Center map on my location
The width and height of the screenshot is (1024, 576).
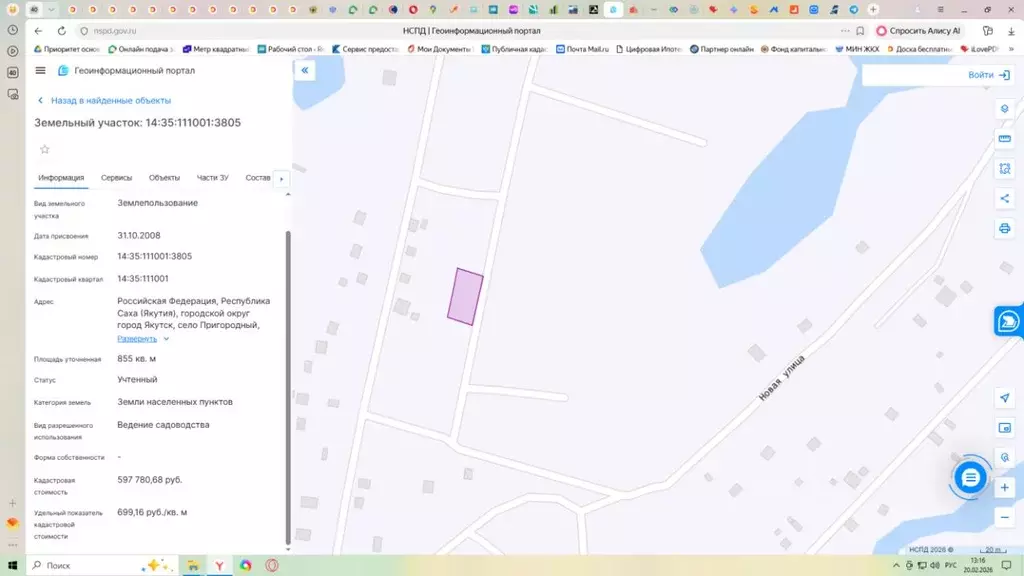point(1004,398)
